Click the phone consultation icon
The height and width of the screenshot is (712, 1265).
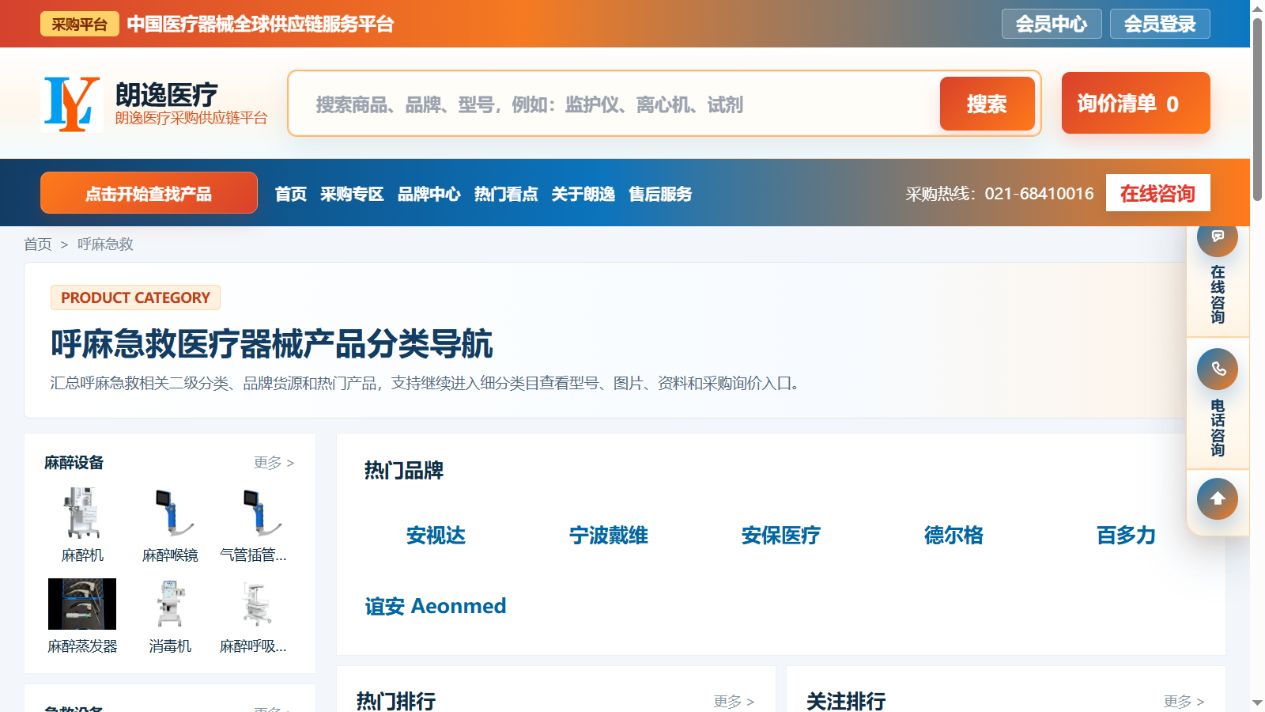tap(1217, 369)
